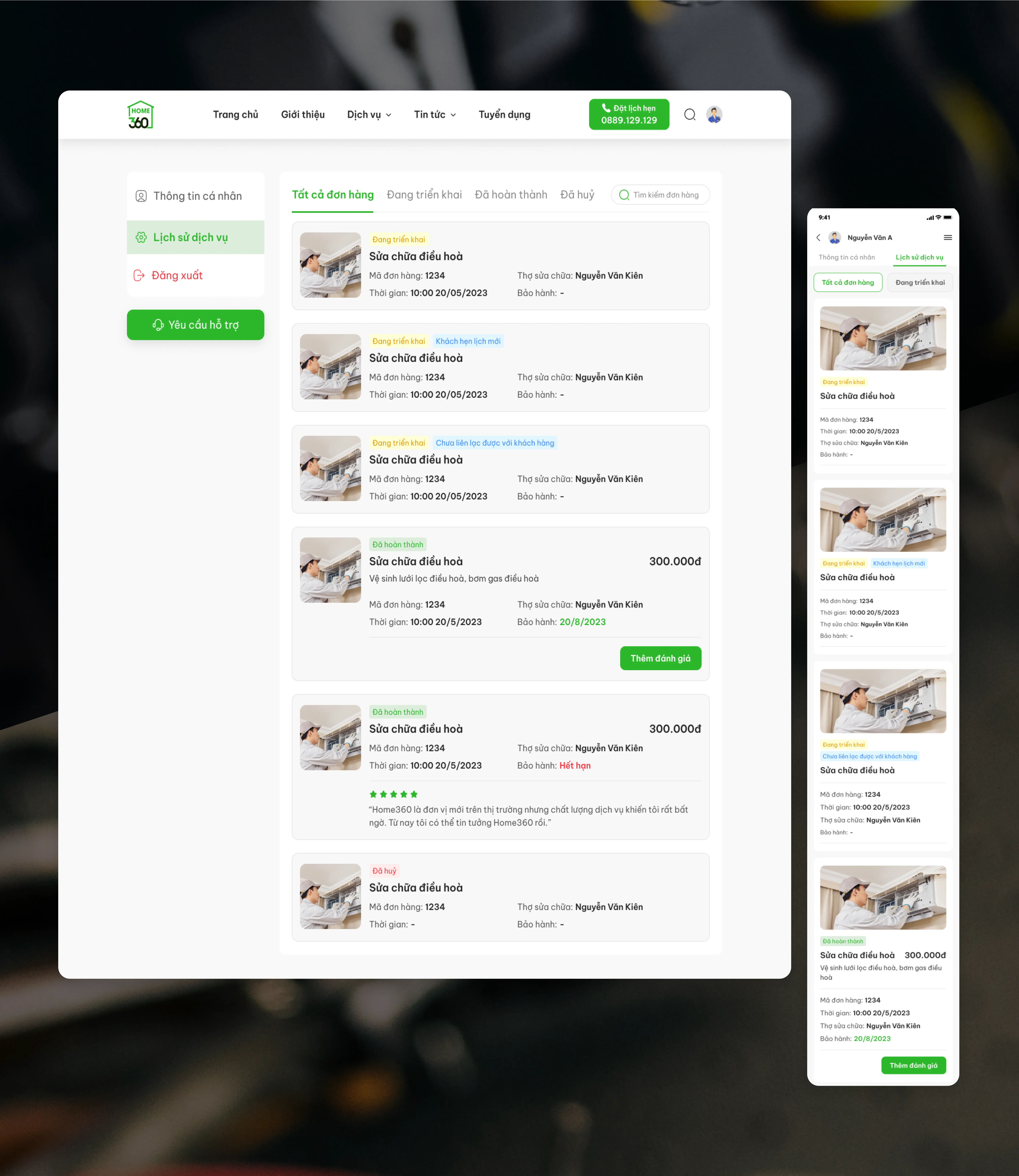Click the five-star rating in reviewed order

(393, 794)
